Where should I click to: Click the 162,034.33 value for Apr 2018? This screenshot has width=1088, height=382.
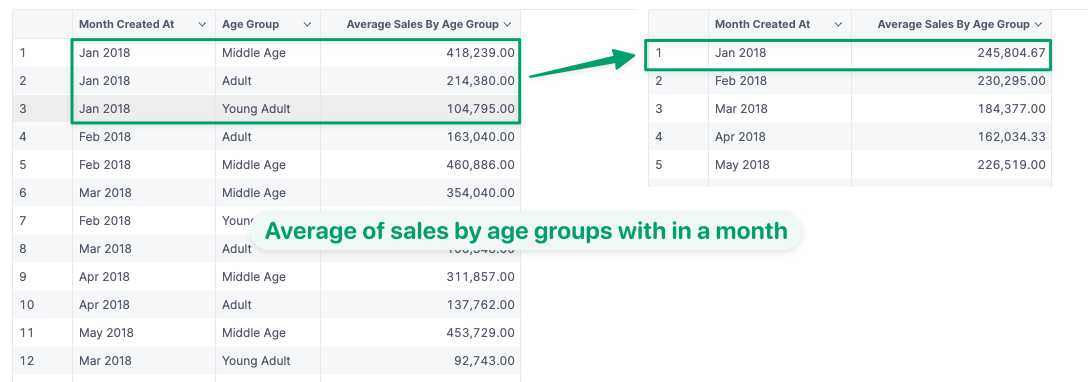(x=951, y=137)
